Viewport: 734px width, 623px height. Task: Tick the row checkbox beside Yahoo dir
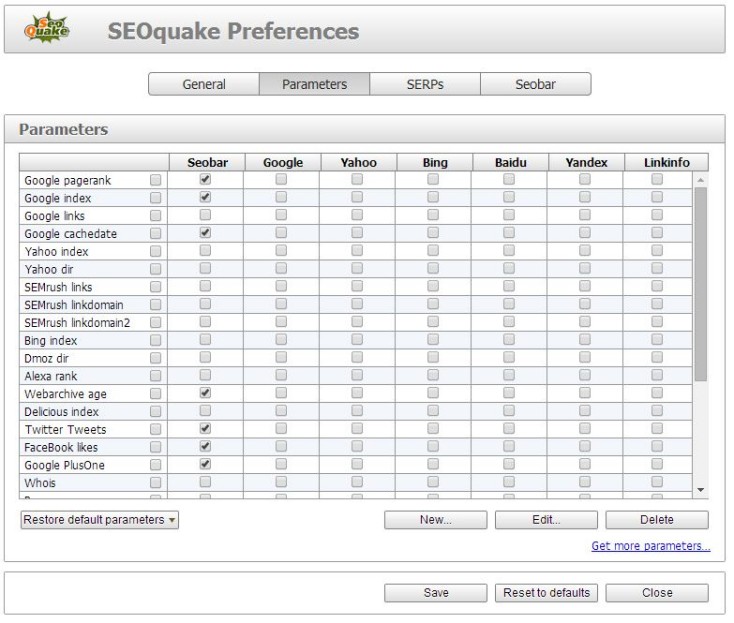tap(155, 269)
